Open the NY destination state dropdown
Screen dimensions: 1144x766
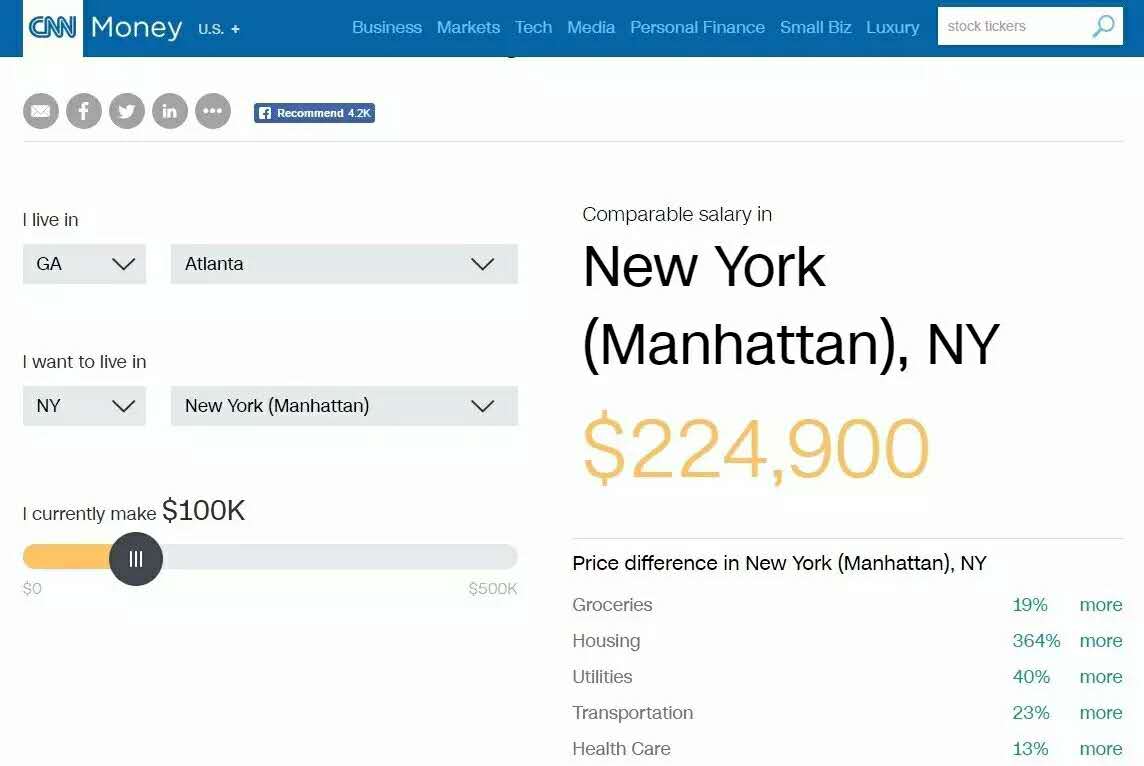[84, 406]
